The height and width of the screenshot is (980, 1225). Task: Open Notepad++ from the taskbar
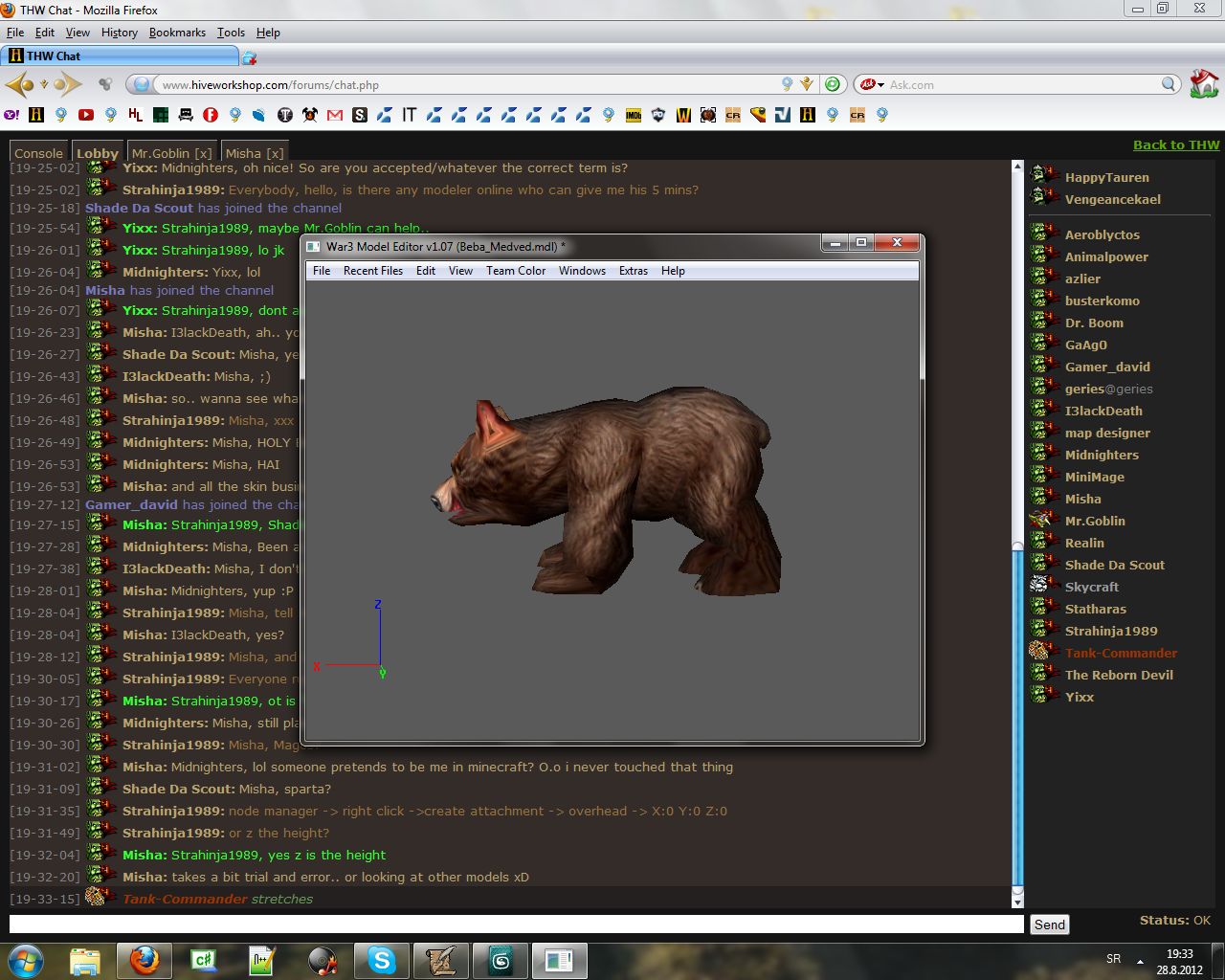263,961
